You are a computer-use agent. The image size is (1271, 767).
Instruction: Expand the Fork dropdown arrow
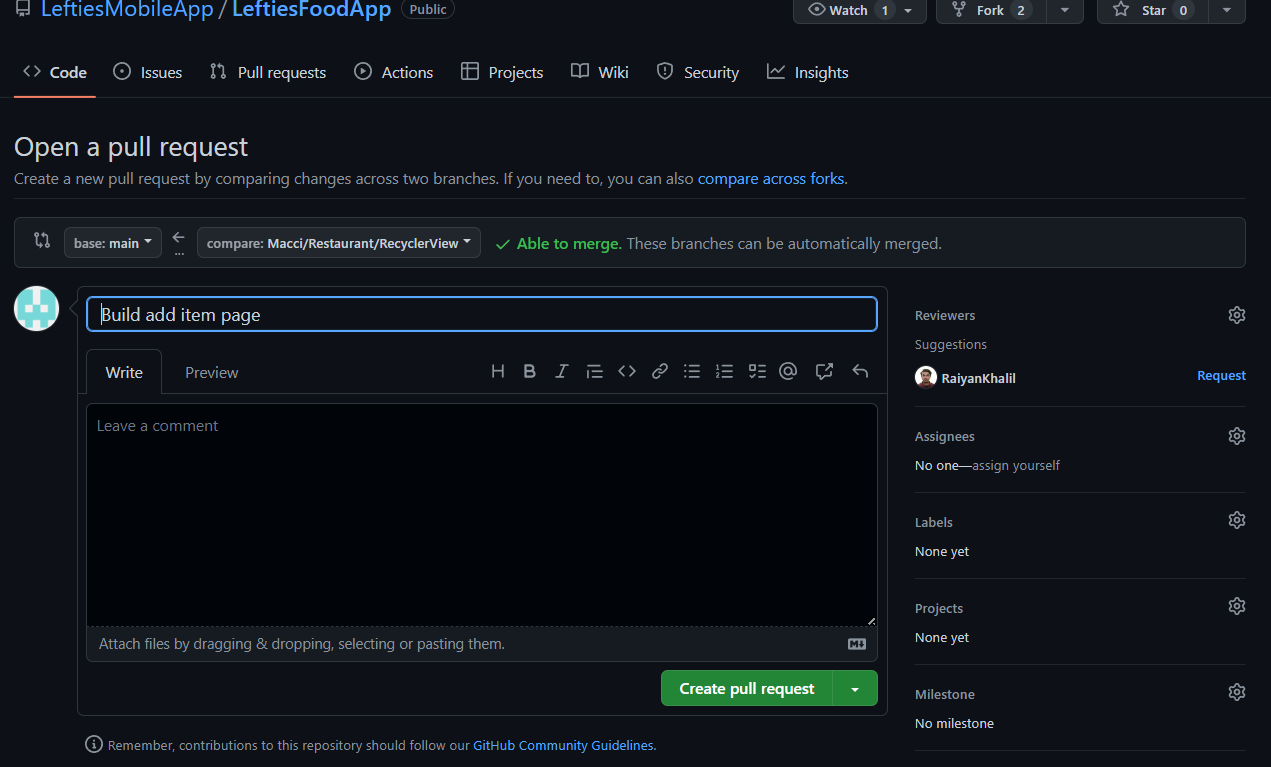[x=1065, y=10]
